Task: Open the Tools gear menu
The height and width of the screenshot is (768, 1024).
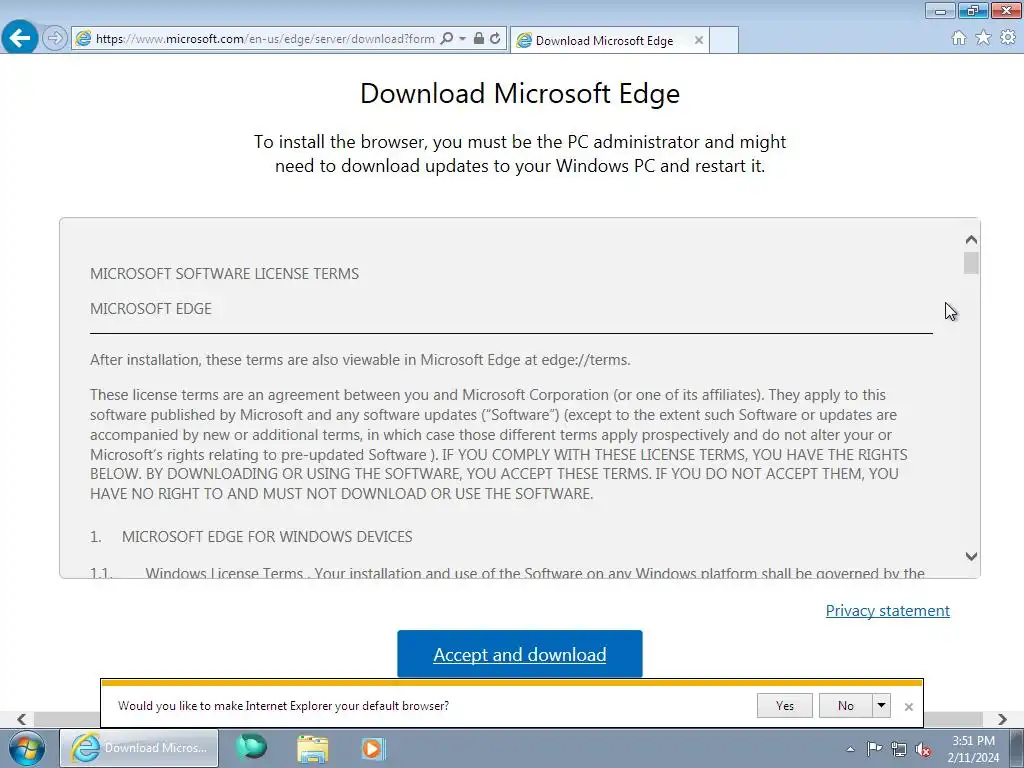Action: pos(1008,38)
